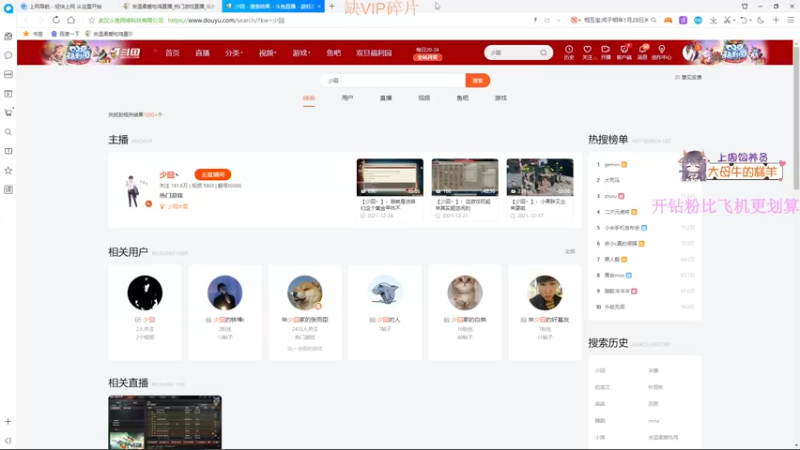The image size is (800, 450).
Task: Select the 直播 search results tab
Action: tap(386, 98)
